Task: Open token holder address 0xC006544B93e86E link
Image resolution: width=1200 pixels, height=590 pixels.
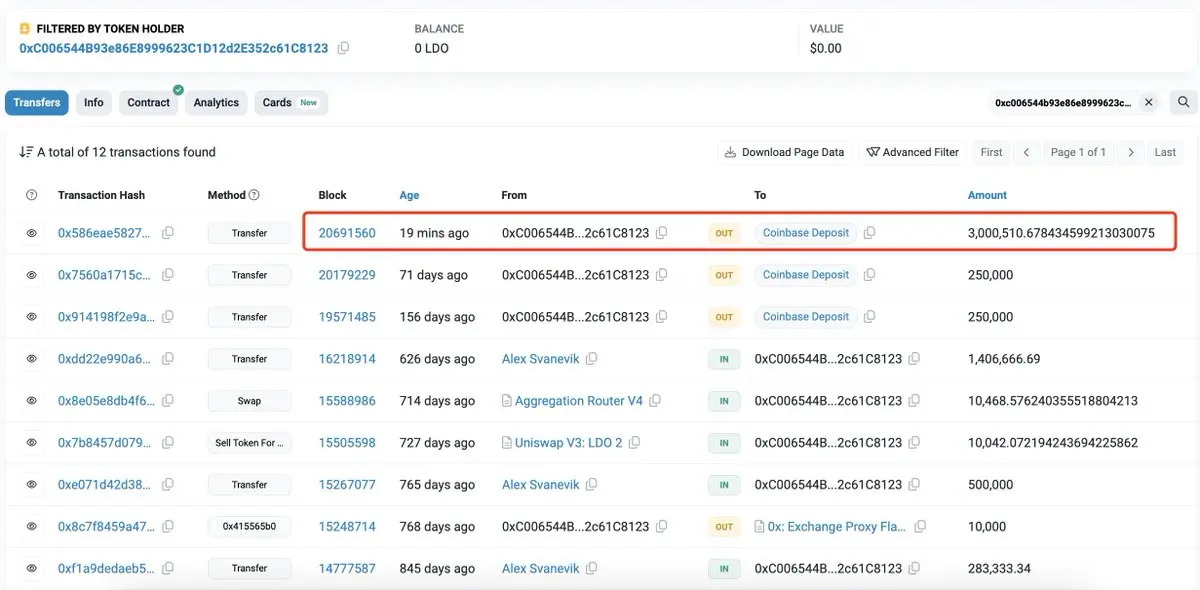Action: pos(174,48)
